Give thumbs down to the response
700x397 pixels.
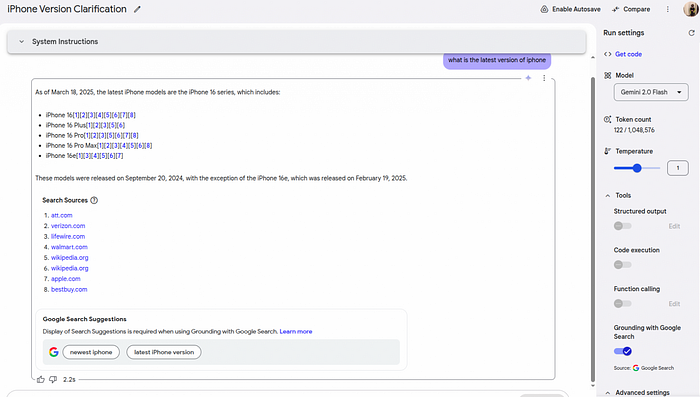pos(53,380)
